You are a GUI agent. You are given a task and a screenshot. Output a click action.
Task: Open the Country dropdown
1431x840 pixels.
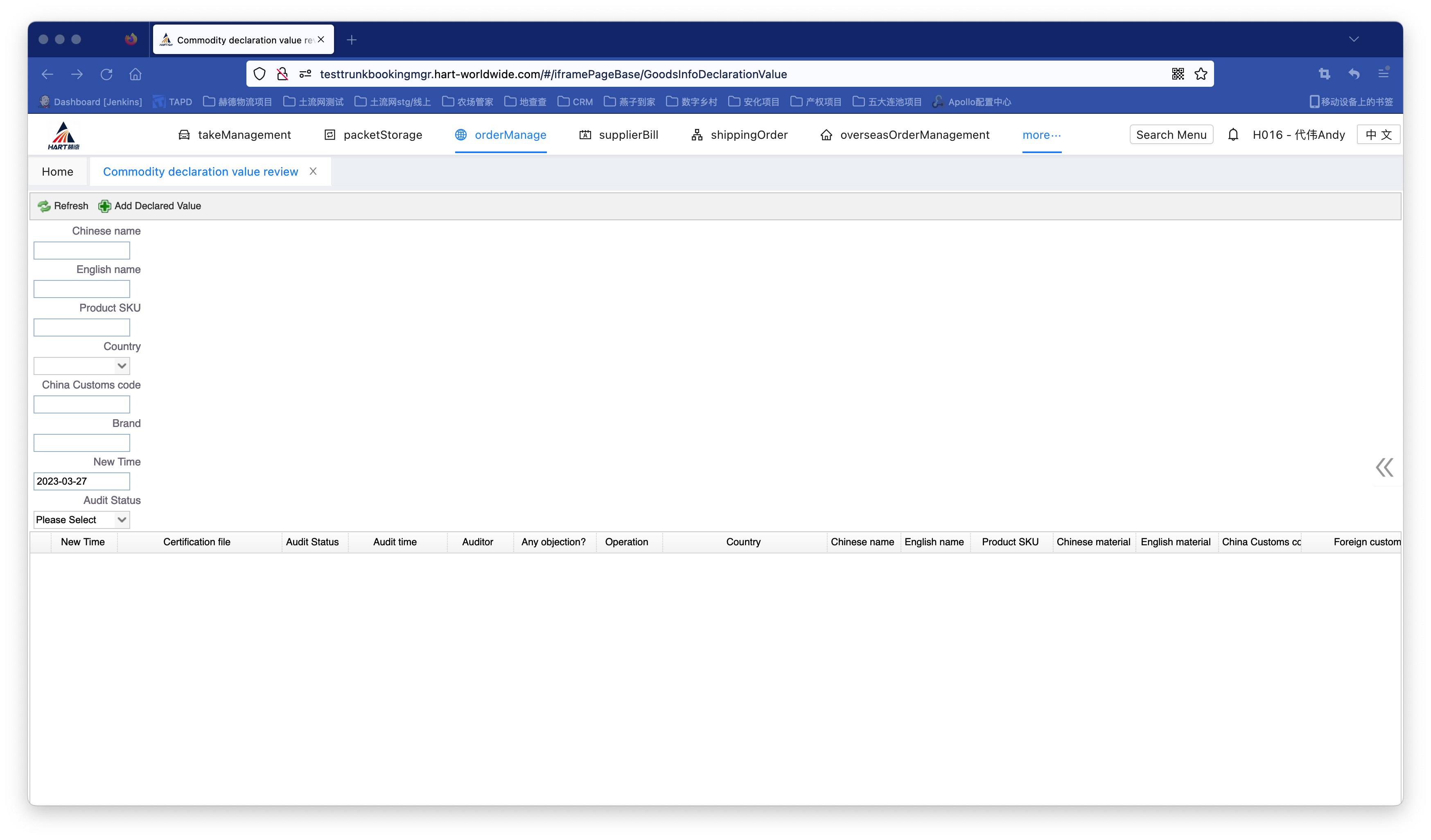pyautogui.click(x=82, y=366)
